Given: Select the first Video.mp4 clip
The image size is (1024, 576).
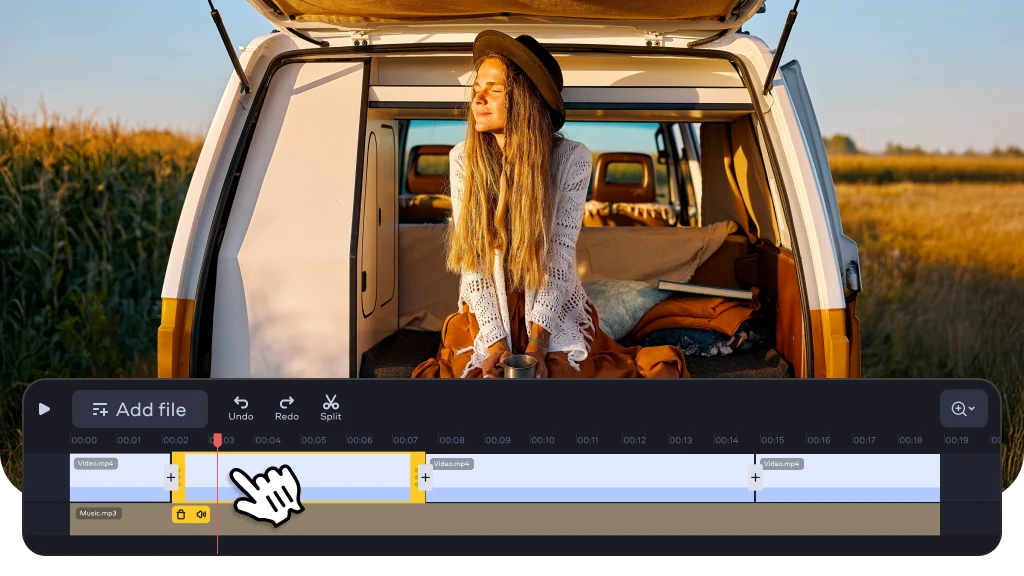Looking at the screenshot, I should 115,478.
